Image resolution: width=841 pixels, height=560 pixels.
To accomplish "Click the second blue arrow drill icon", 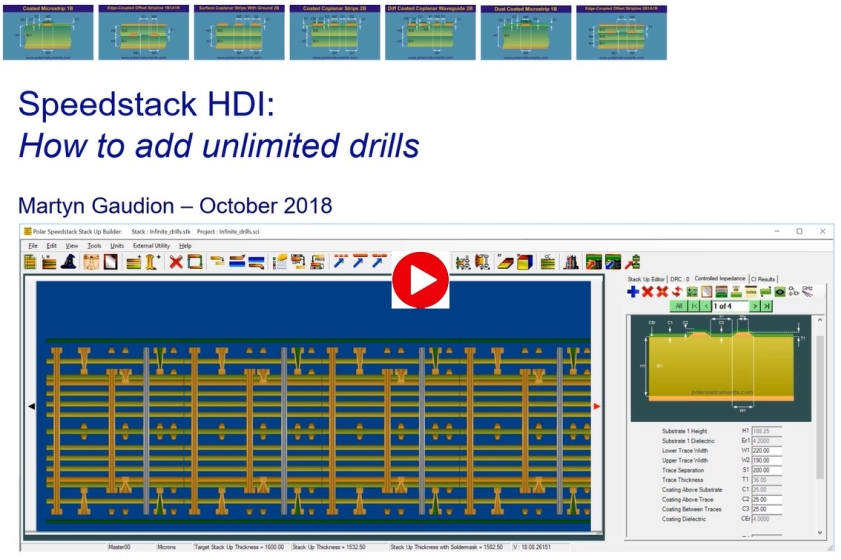I will tap(359, 262).
